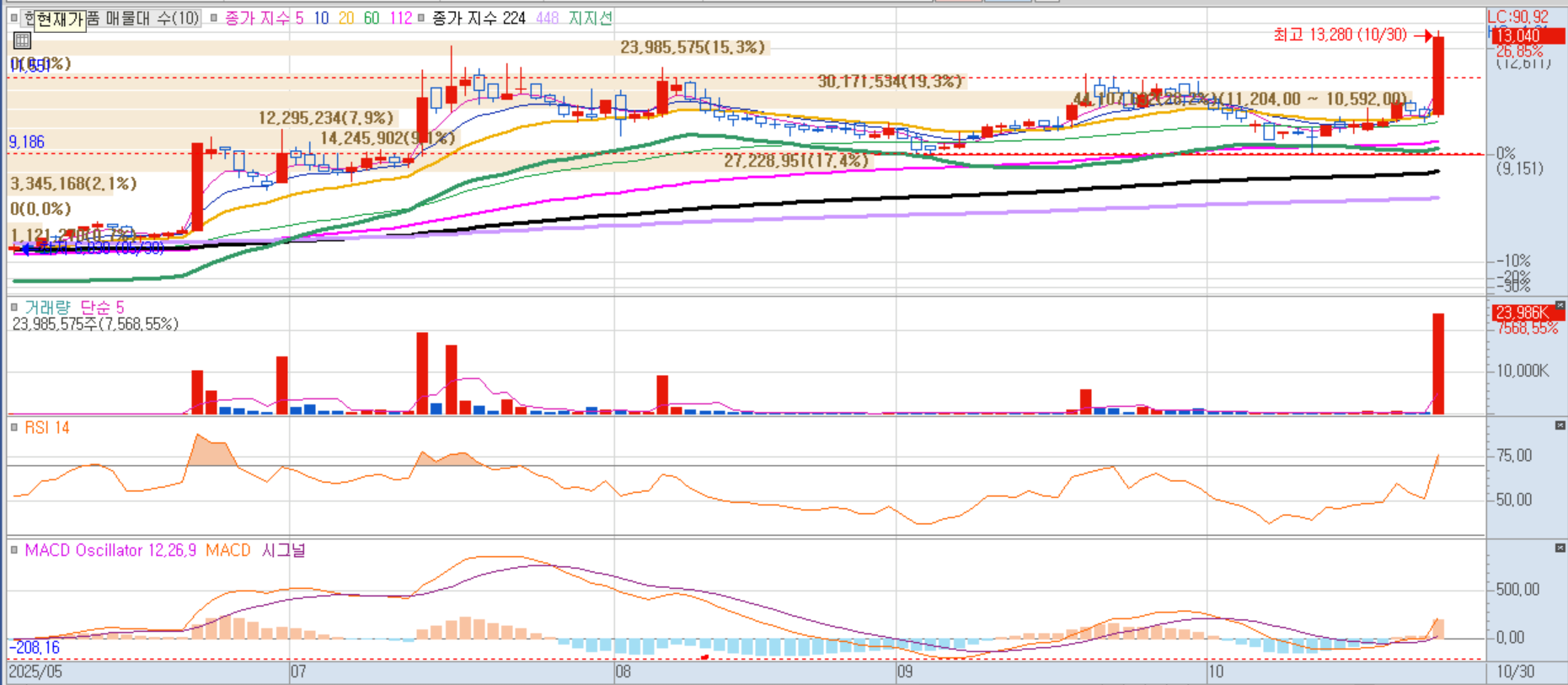Click the black 종가 지수 224 label
Viewport: 1568px width, 685px height.
coord(479,18)
